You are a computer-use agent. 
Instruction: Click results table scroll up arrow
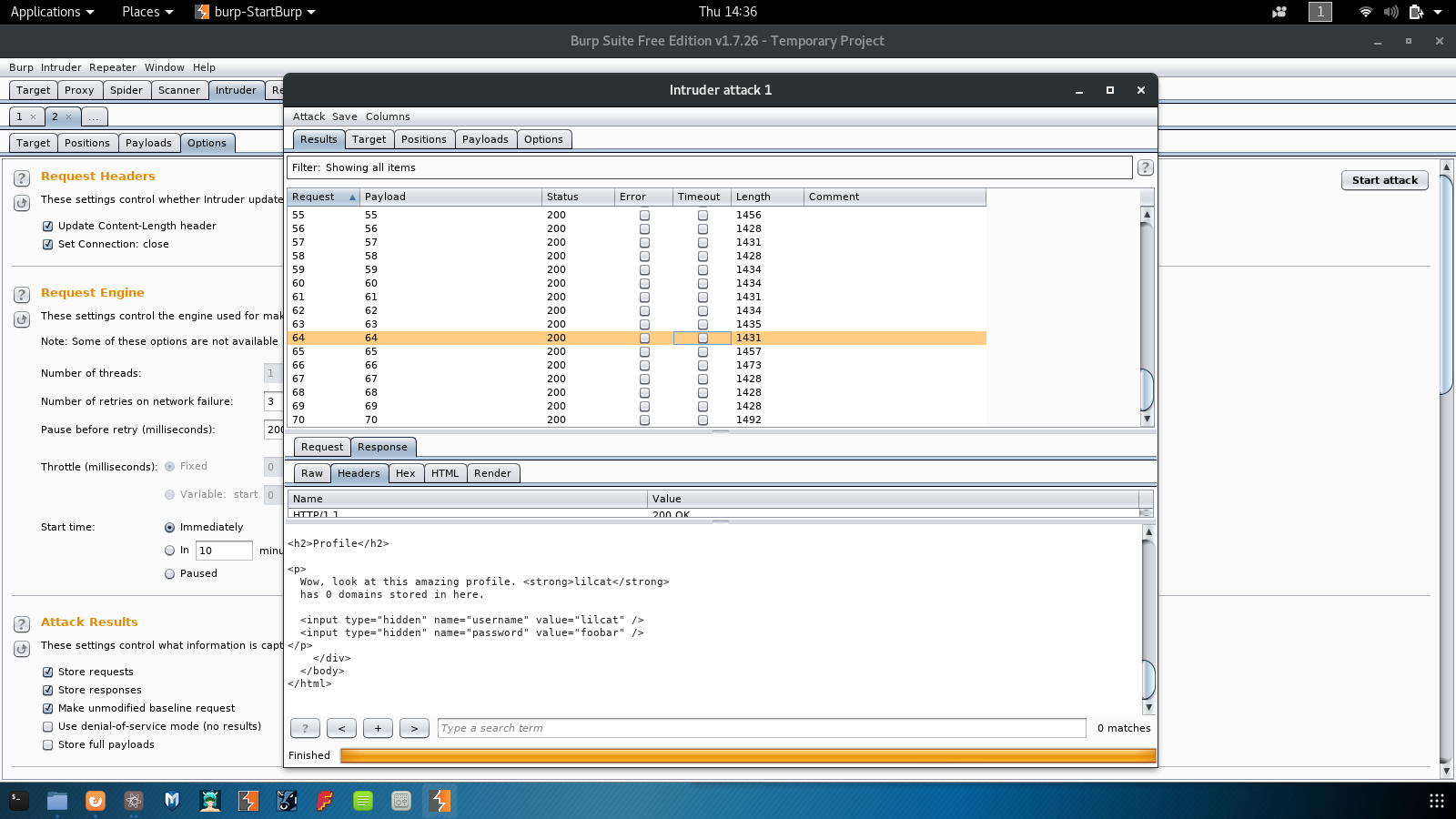1147,215
